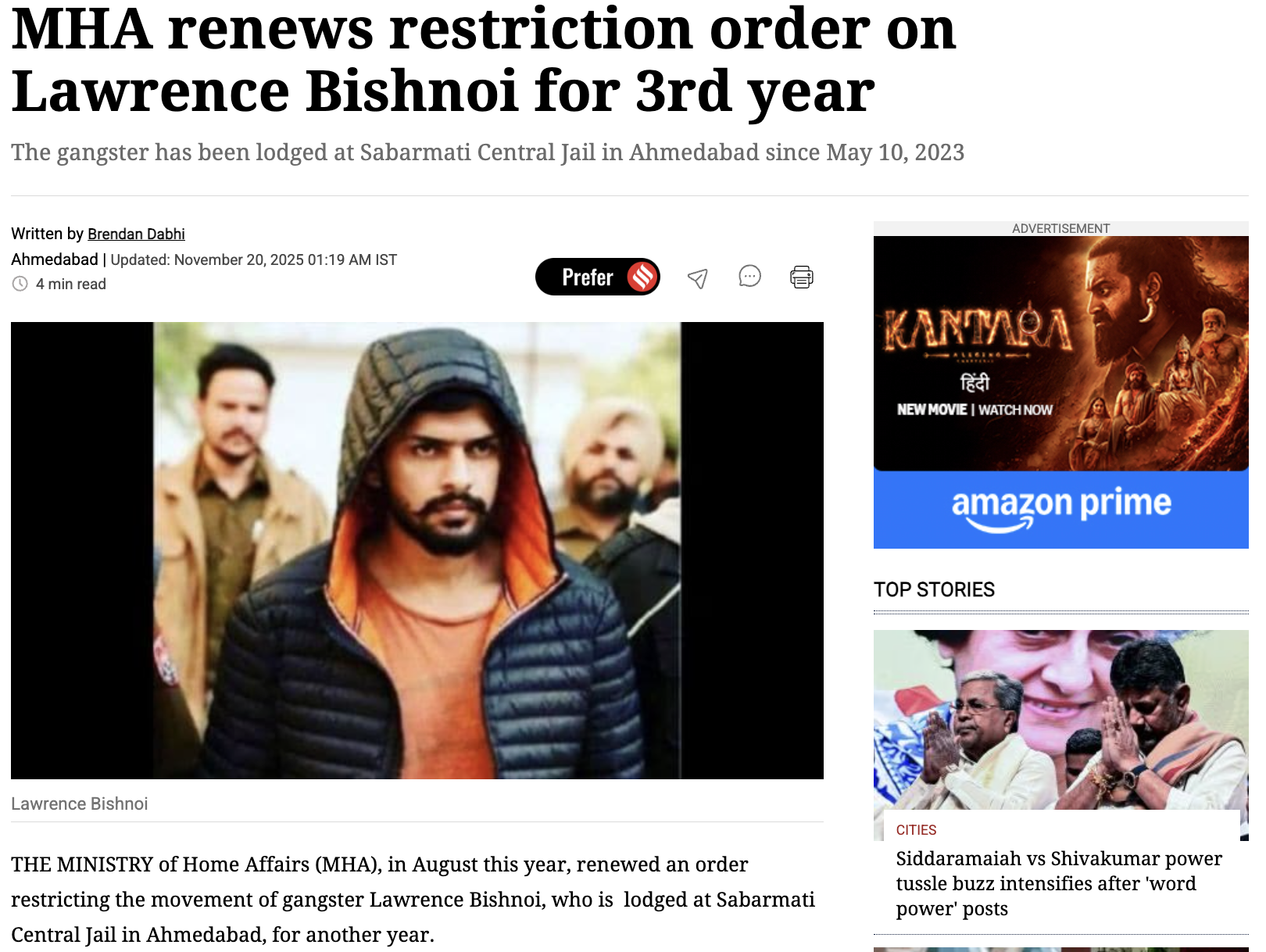Click the article headline about MHA restriction order
The height and width of the screenshot is (952, 1266).
(484, 60)
